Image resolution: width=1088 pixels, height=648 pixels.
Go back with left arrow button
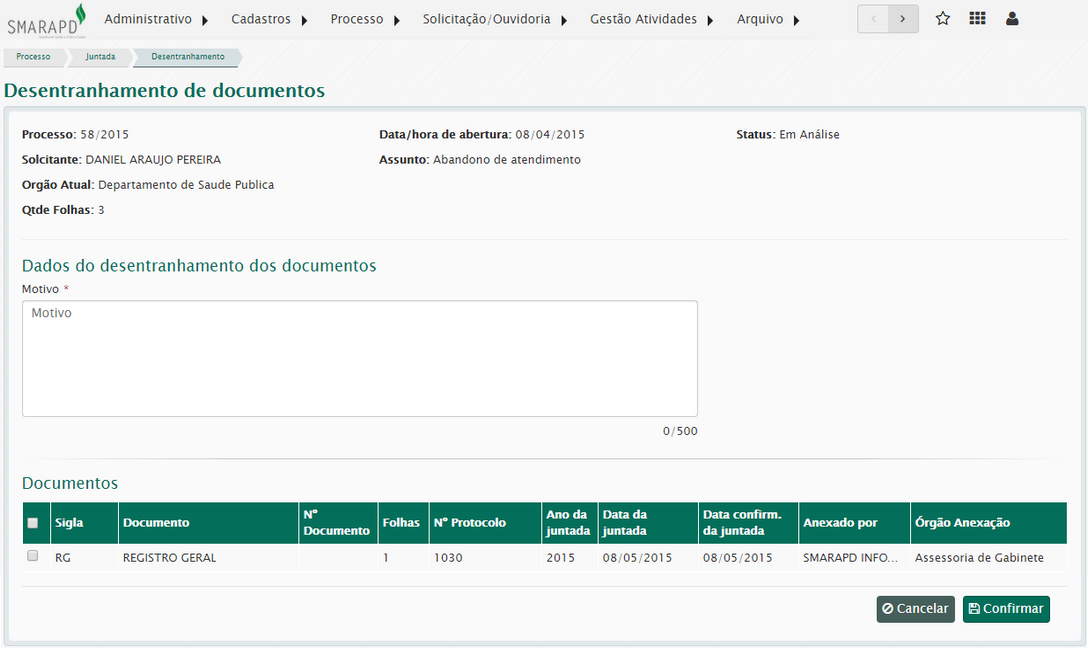(x=873, y=19)
